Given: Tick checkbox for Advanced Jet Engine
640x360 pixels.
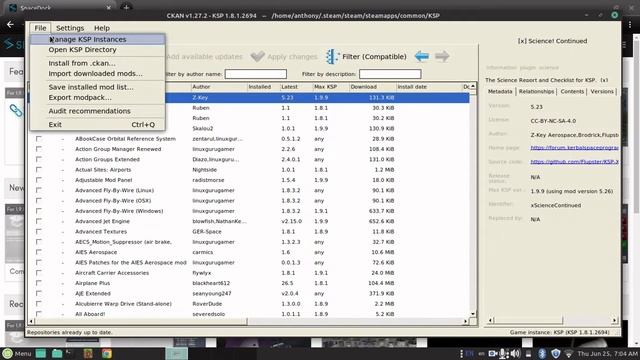Looking at the screenshot, I should pyautogui.click(x=39, y=221).
